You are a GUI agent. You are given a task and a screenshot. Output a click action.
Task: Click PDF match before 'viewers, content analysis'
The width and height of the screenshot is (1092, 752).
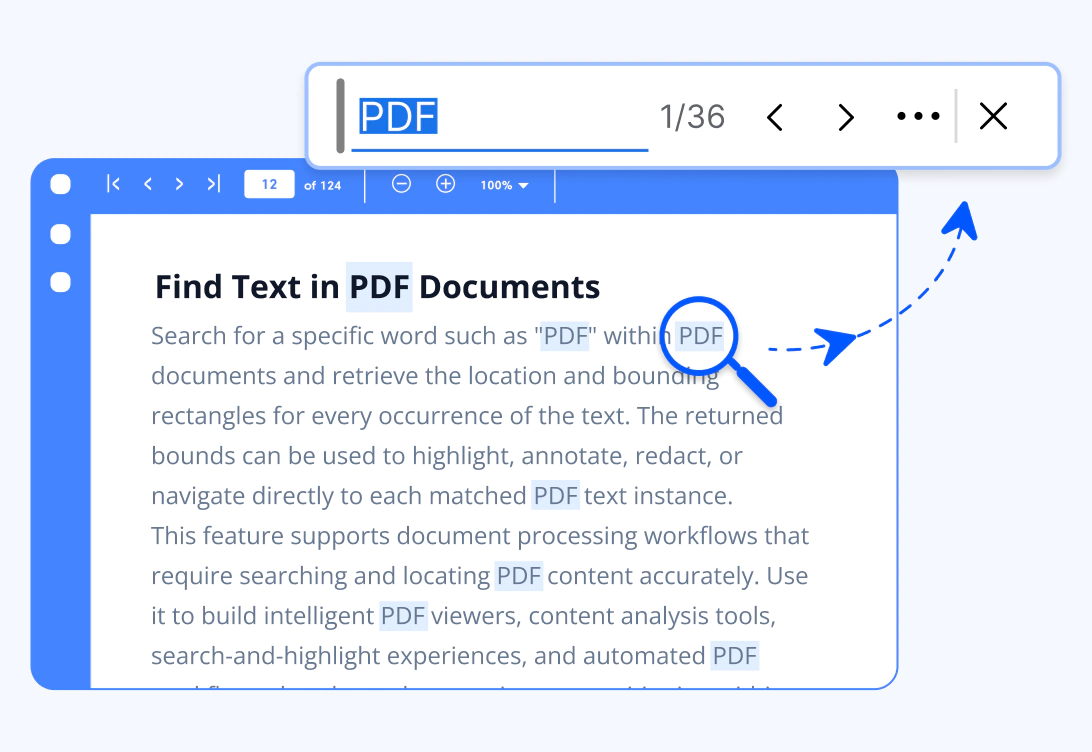tap(403, 616)
